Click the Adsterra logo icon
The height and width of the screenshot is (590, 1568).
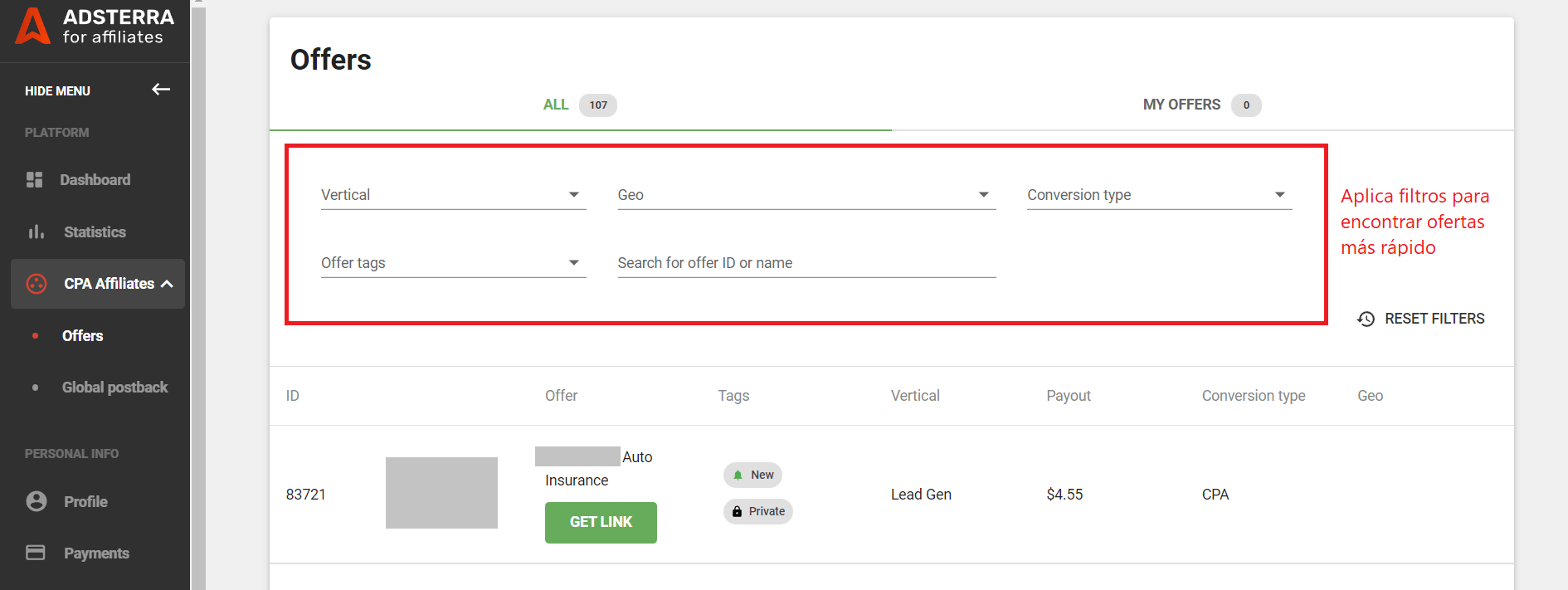(x=33, y=26)
